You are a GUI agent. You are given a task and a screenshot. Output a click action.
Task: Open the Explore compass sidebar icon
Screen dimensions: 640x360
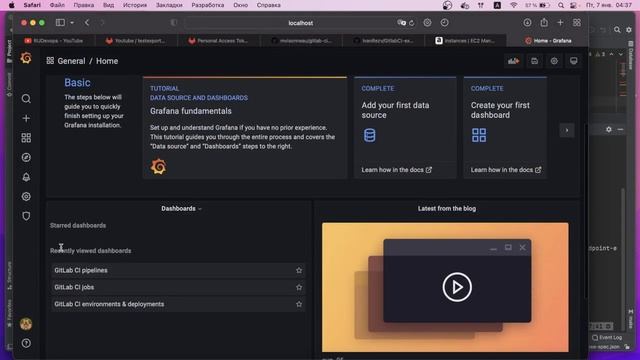26,158
